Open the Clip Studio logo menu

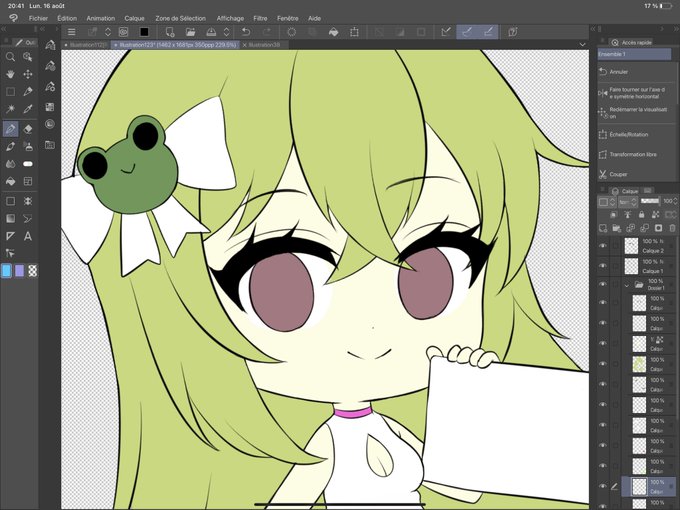13,18
